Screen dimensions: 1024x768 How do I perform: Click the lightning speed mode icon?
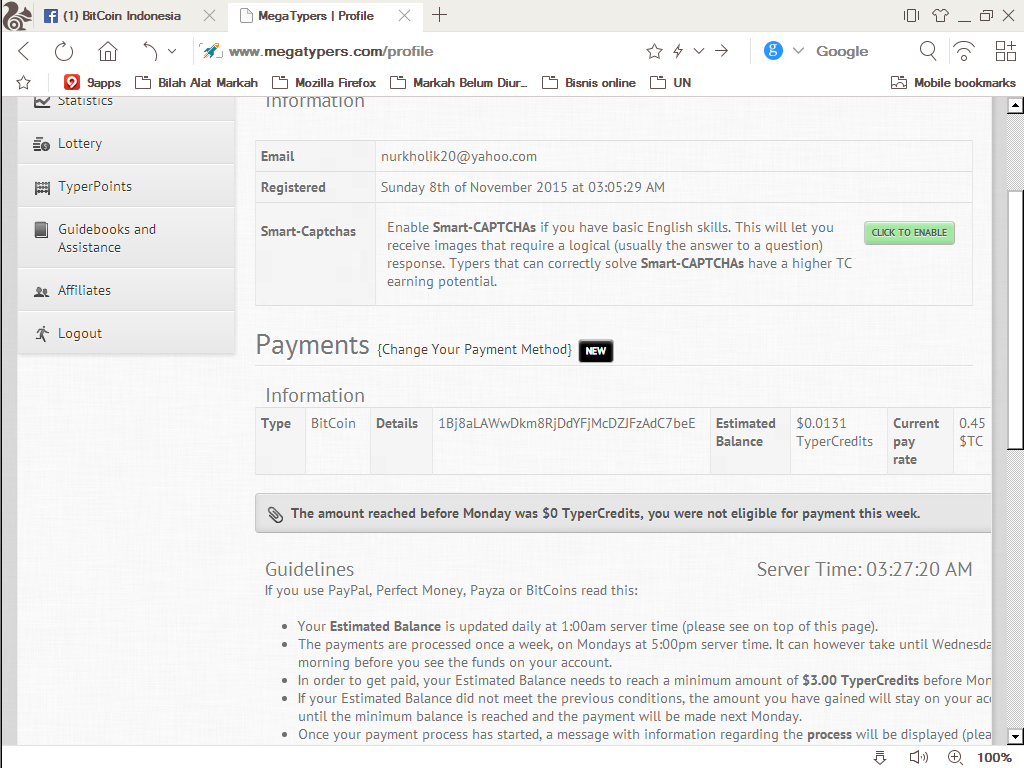[678, 51]
